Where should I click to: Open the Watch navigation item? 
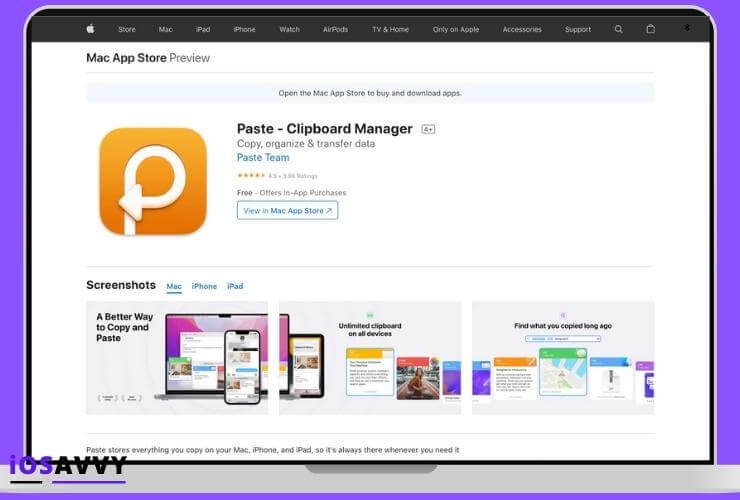click(289, 29)
